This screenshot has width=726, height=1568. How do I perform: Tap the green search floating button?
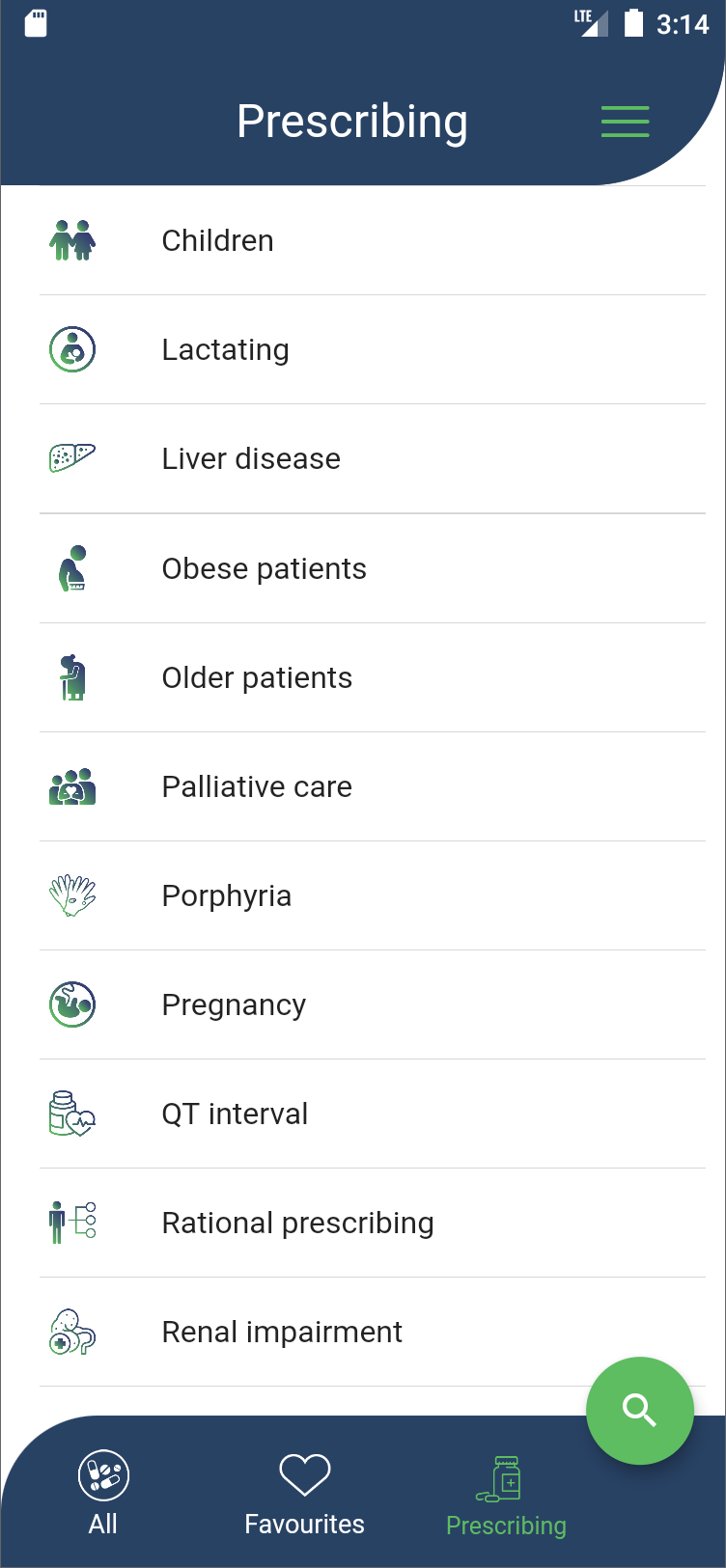(639, 1410)
